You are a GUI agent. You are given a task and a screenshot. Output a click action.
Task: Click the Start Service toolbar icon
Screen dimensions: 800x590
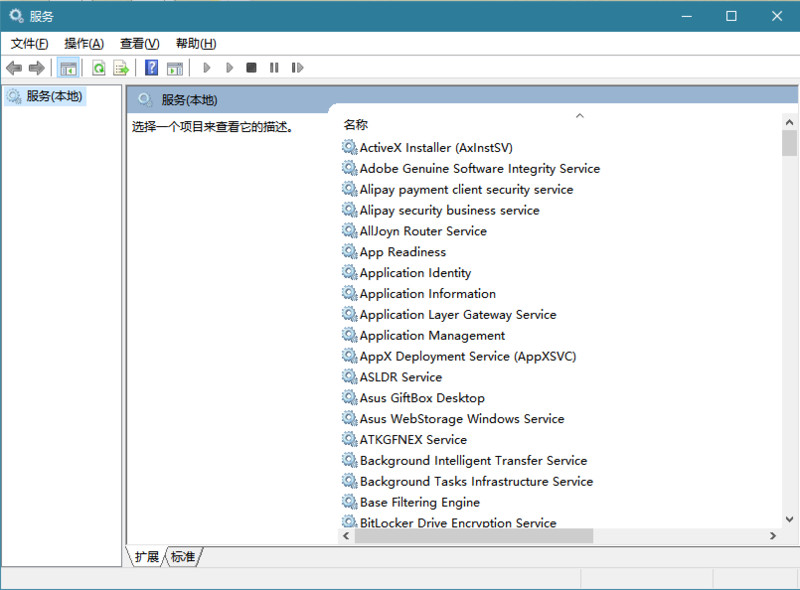click(206, 67)
